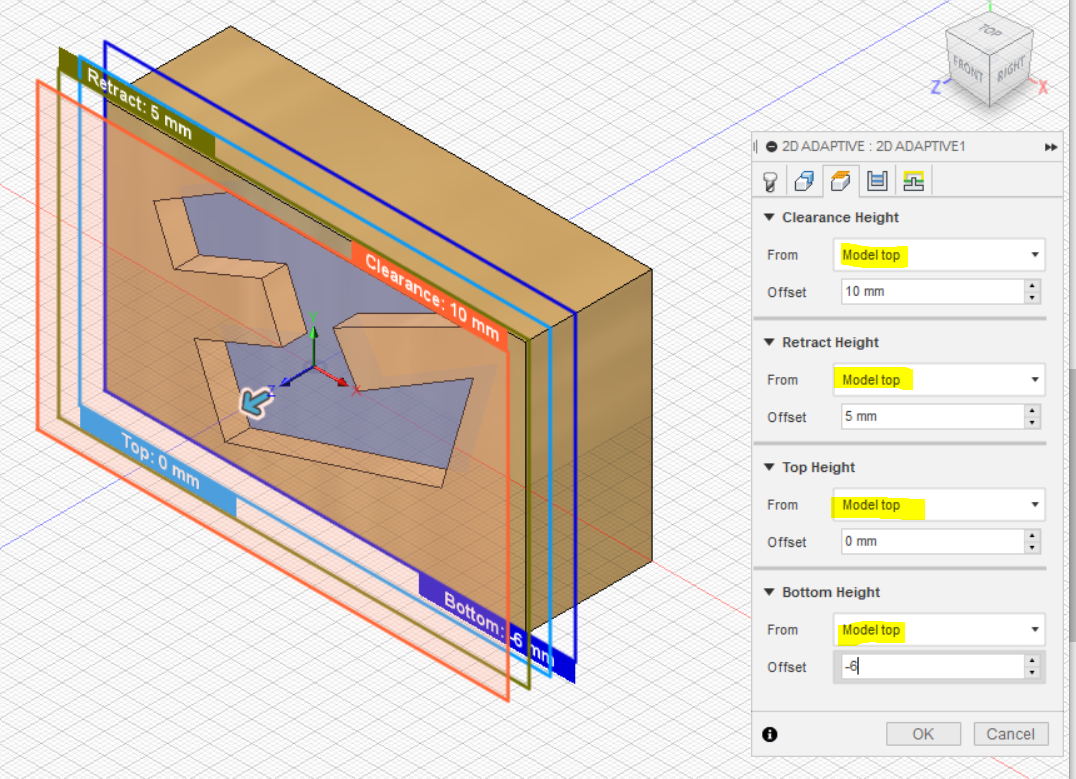Viewport: 1076px width, 779px height.
Task: Click OK to confirm the operation
Action: [923, 734]
